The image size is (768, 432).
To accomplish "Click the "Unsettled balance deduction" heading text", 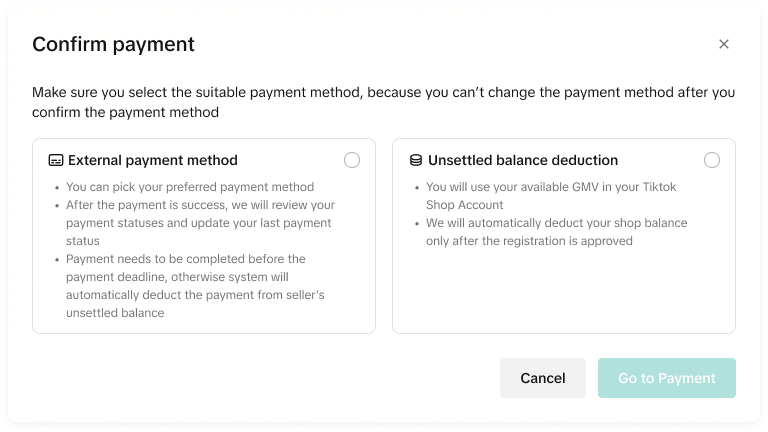I will click(x=522, y=160).
